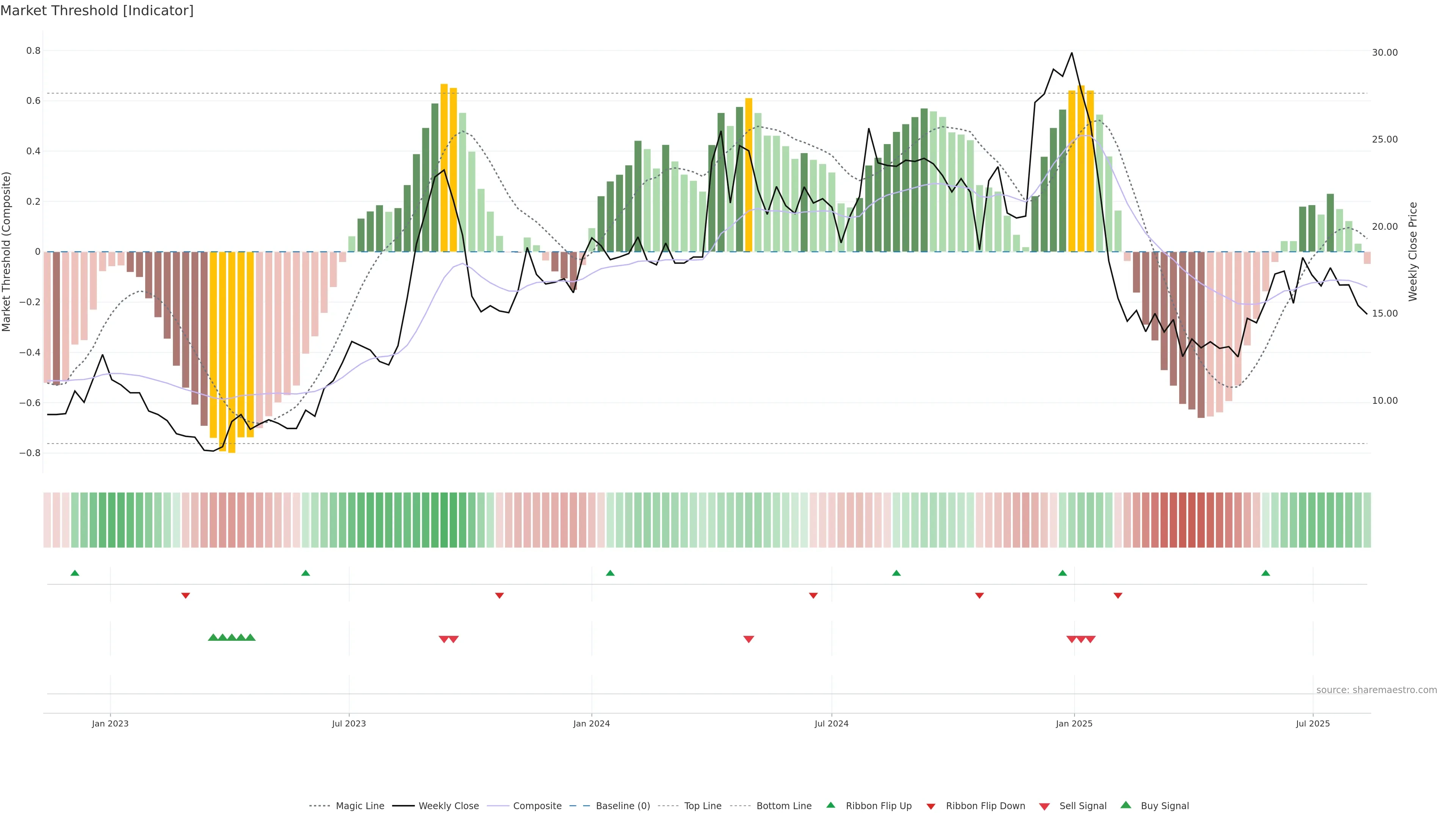Toggle the Weekly Close legend entry

(x=448, y=806)
